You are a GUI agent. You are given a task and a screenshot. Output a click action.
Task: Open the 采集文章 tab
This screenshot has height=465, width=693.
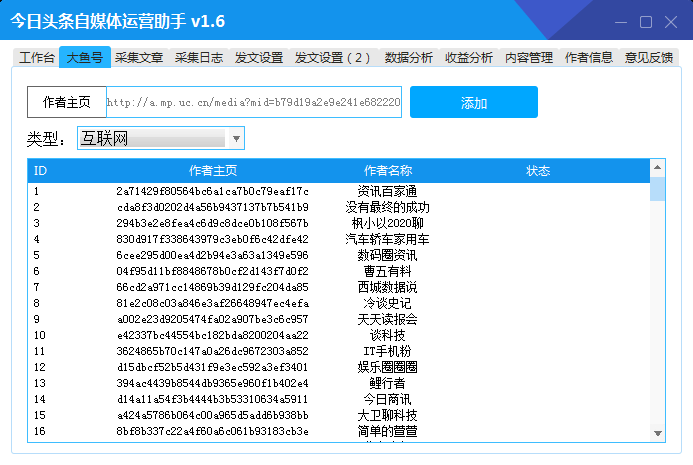tap(139, 58)
